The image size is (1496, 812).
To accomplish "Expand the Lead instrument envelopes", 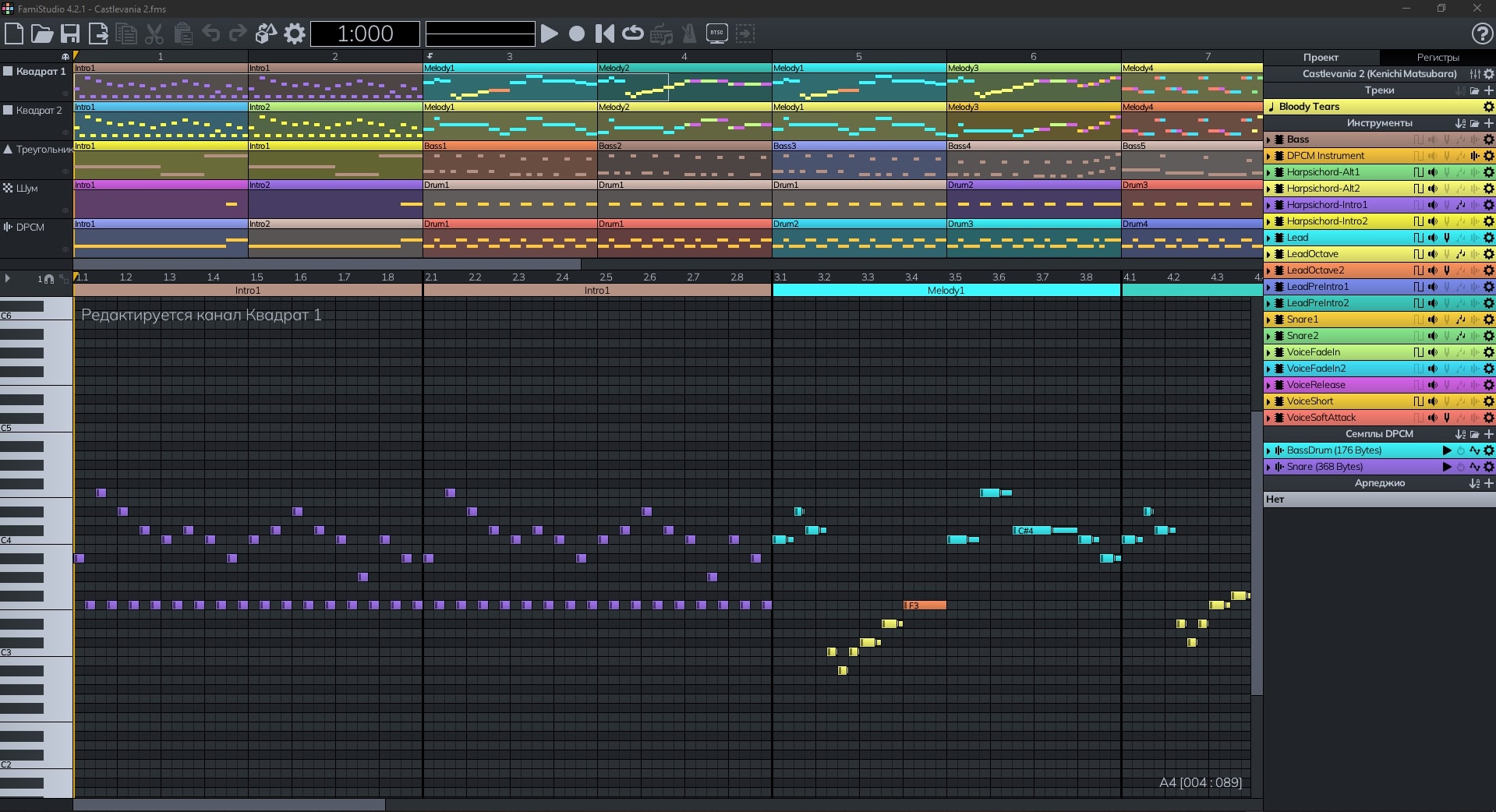I will click(1268, 238).
